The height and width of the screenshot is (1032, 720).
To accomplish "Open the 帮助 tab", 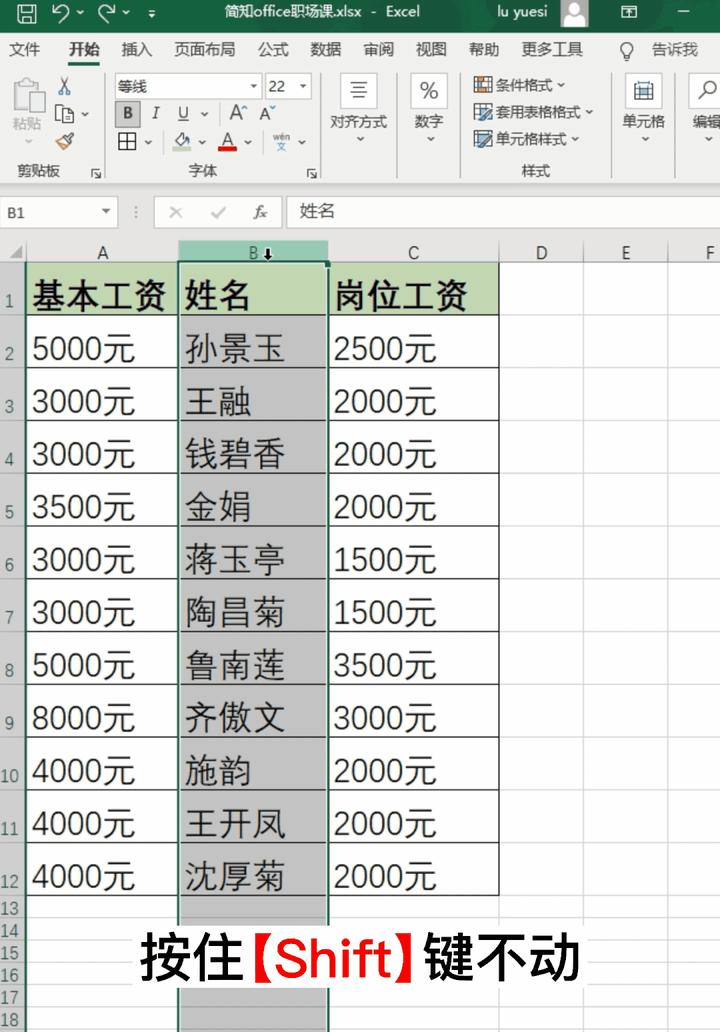I will pyautogui.click(x=484, y=49).
